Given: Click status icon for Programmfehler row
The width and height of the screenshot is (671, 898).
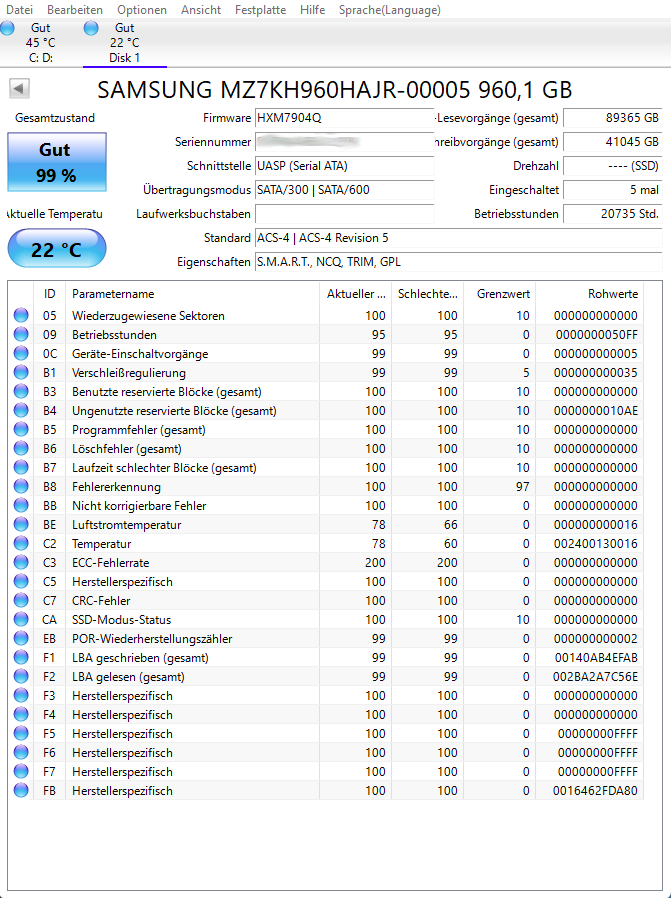Looking at the screenshot, I should pos(21,429).
